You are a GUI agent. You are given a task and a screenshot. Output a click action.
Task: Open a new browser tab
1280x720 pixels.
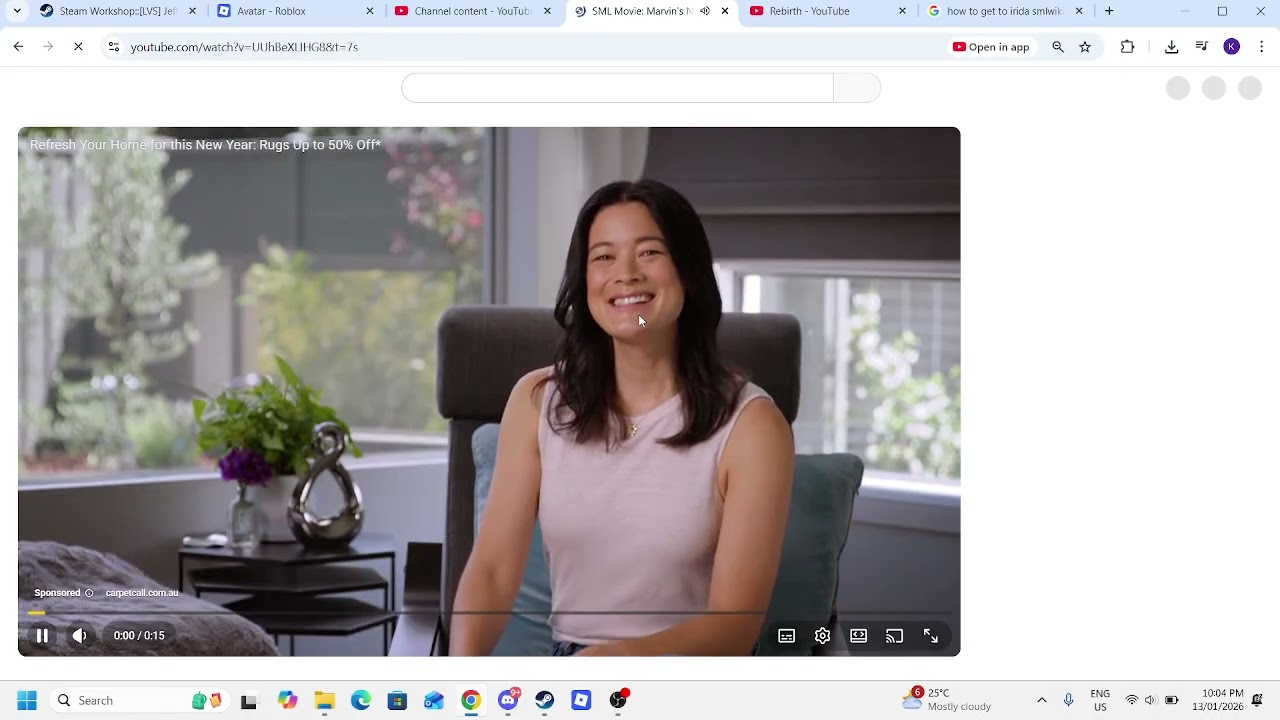tap(1109, 11)
